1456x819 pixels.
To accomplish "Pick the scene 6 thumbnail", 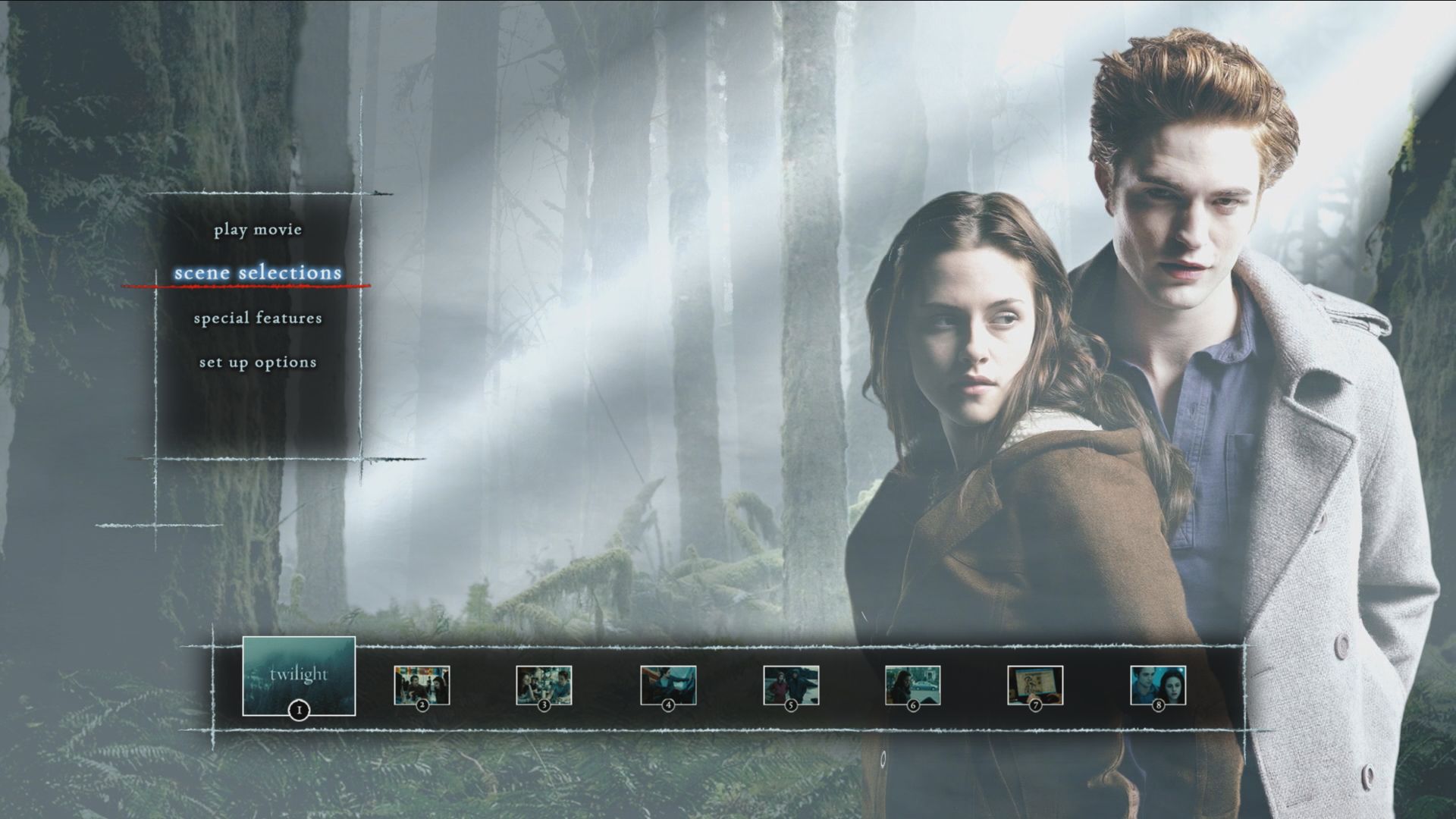I will coord(913,686).
